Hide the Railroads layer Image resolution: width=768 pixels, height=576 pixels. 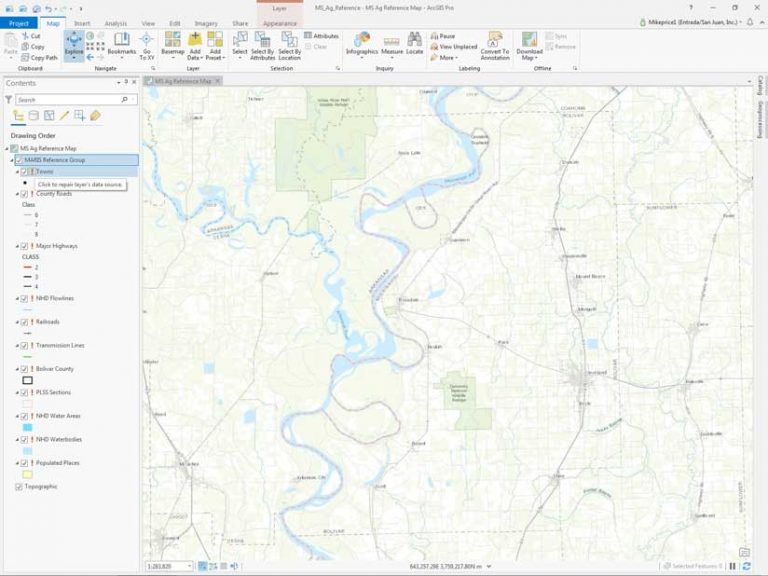point(24,322)
